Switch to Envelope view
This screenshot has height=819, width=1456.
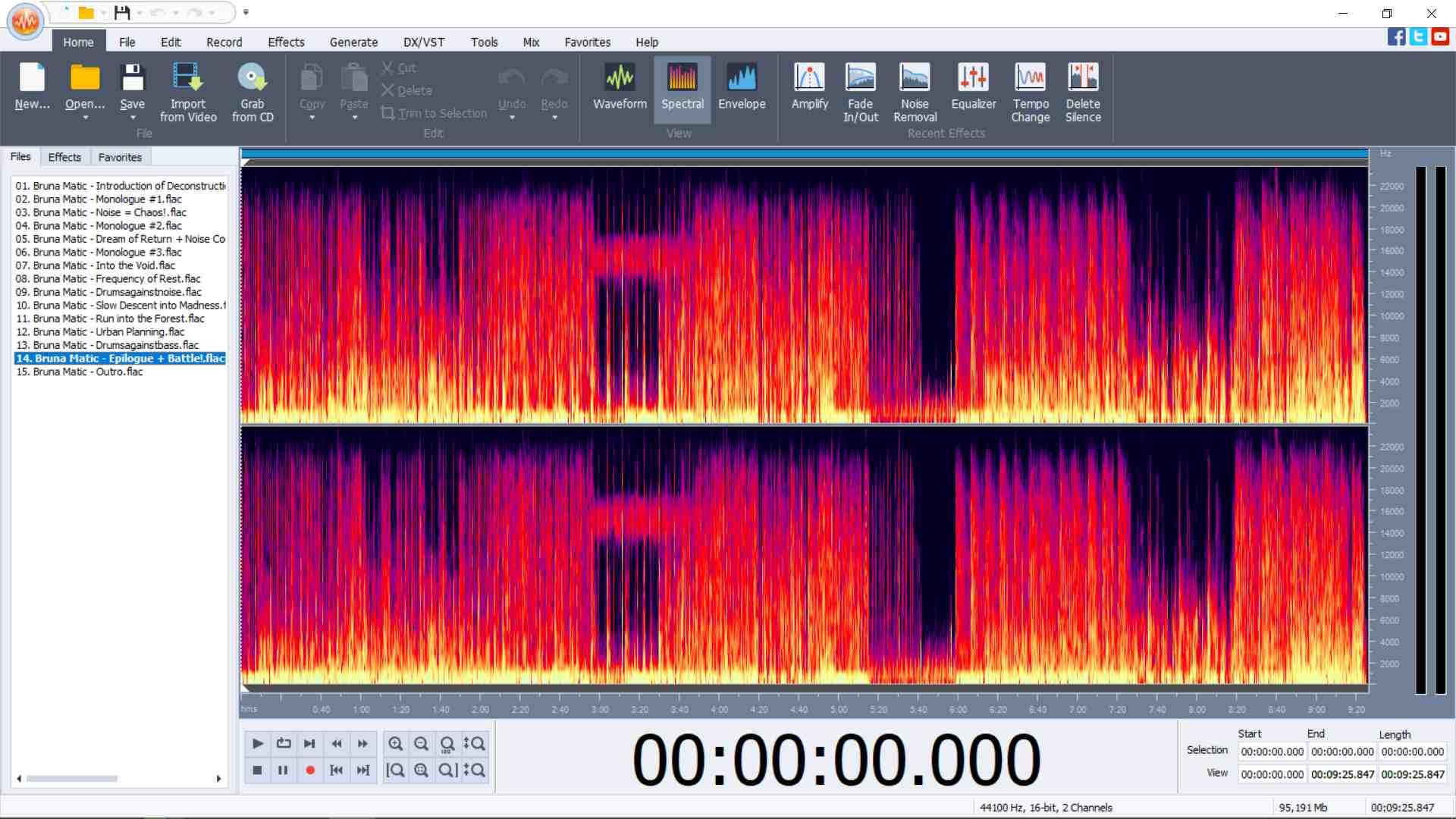pyautogui.click(x=741, y=89)
